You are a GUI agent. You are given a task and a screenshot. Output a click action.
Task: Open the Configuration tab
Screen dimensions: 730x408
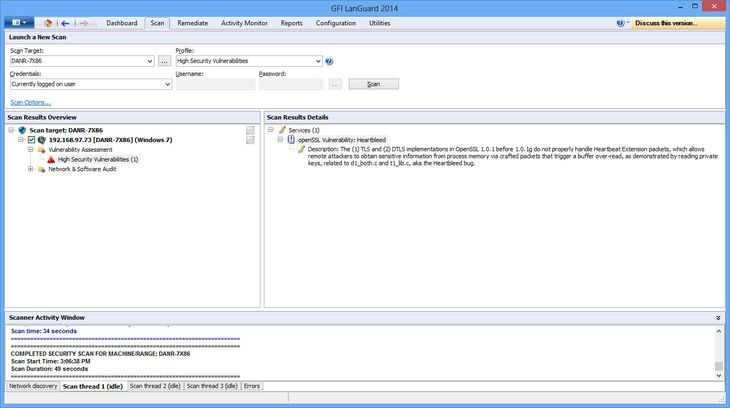point(336,23)
